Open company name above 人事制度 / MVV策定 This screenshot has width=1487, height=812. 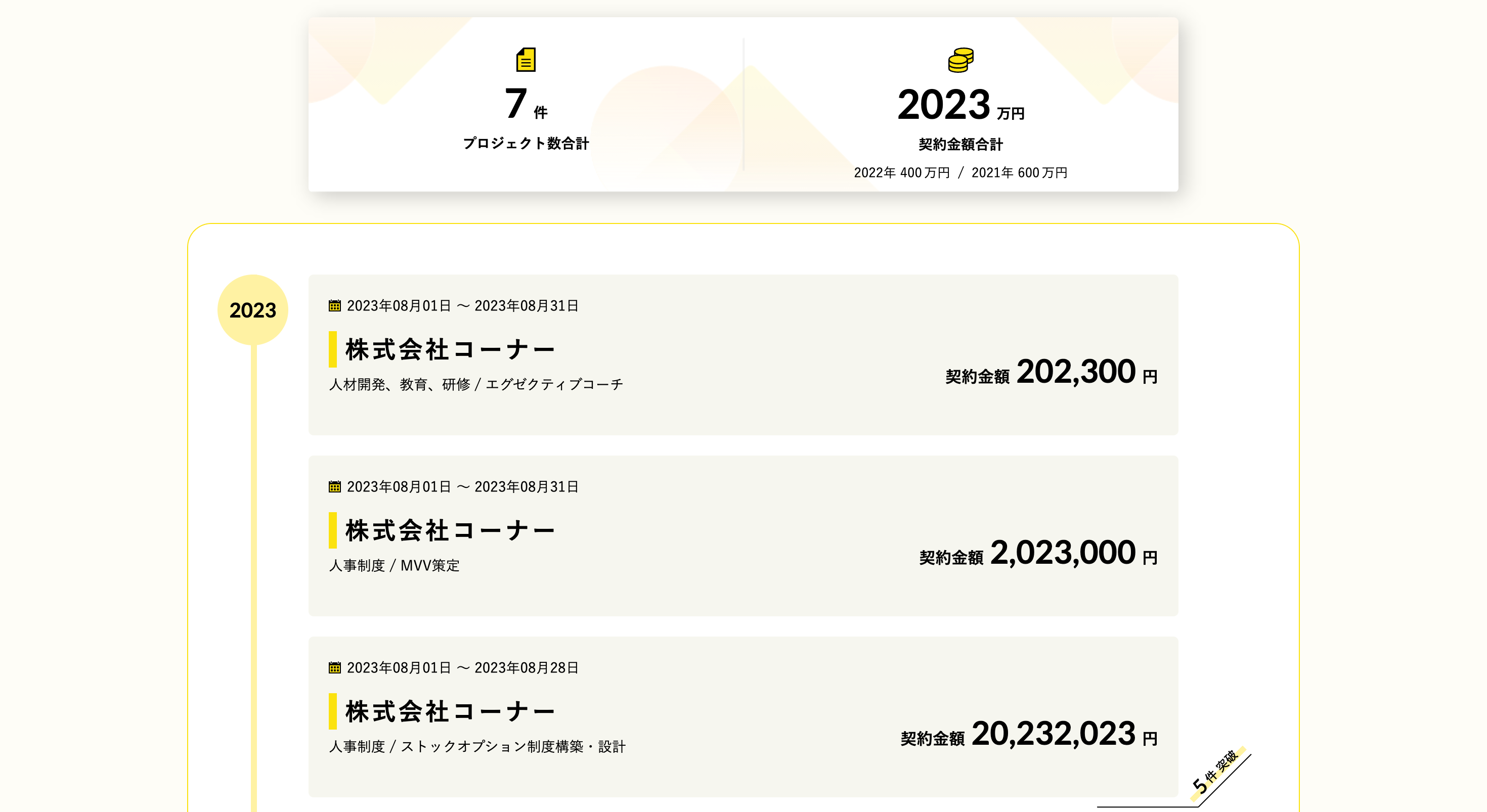[x=450, y=531]
